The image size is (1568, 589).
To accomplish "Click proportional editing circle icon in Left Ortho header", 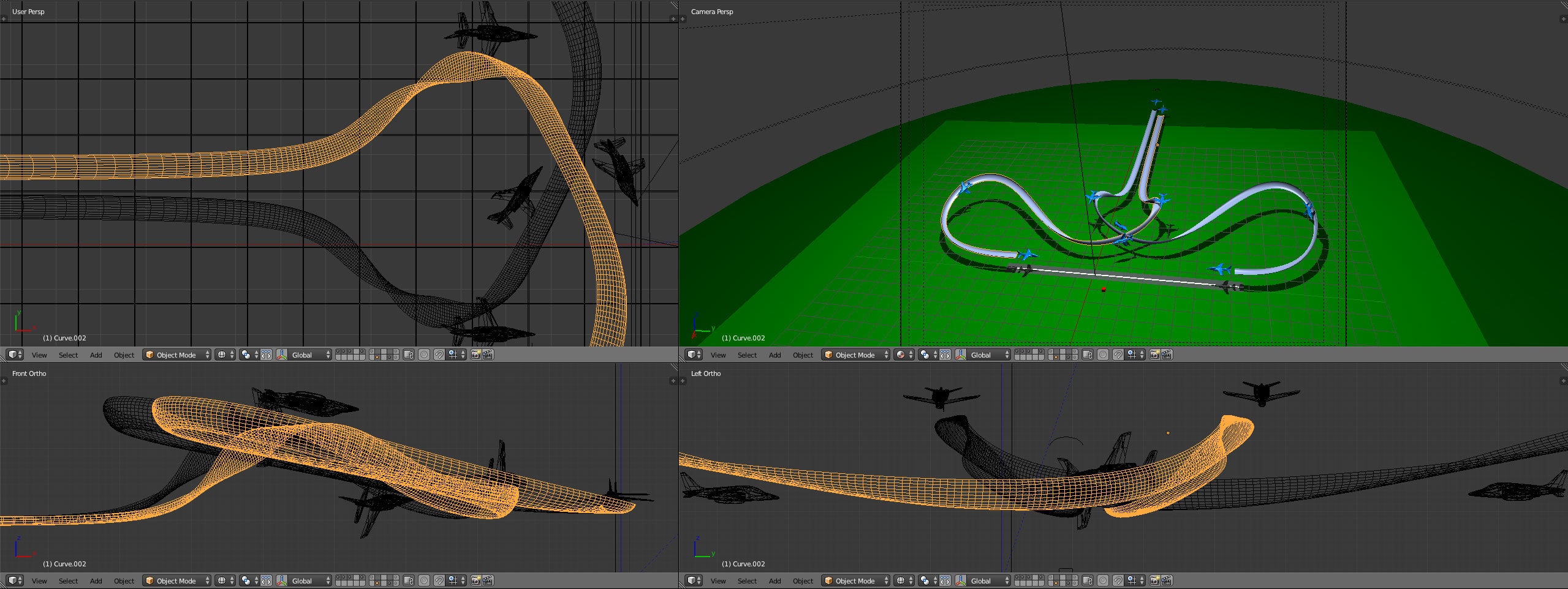I will 1102,580.
